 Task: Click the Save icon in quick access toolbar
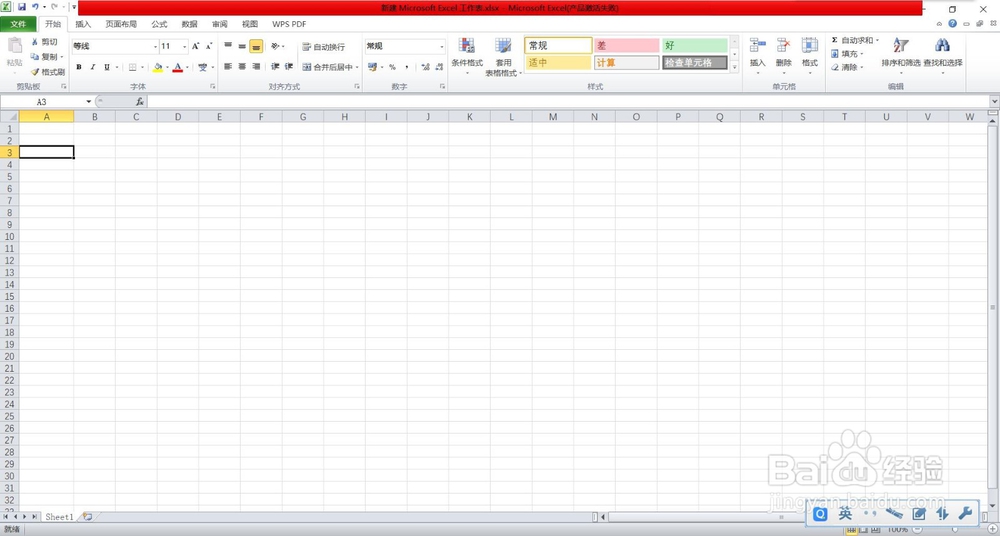click(x=22, y=7)
